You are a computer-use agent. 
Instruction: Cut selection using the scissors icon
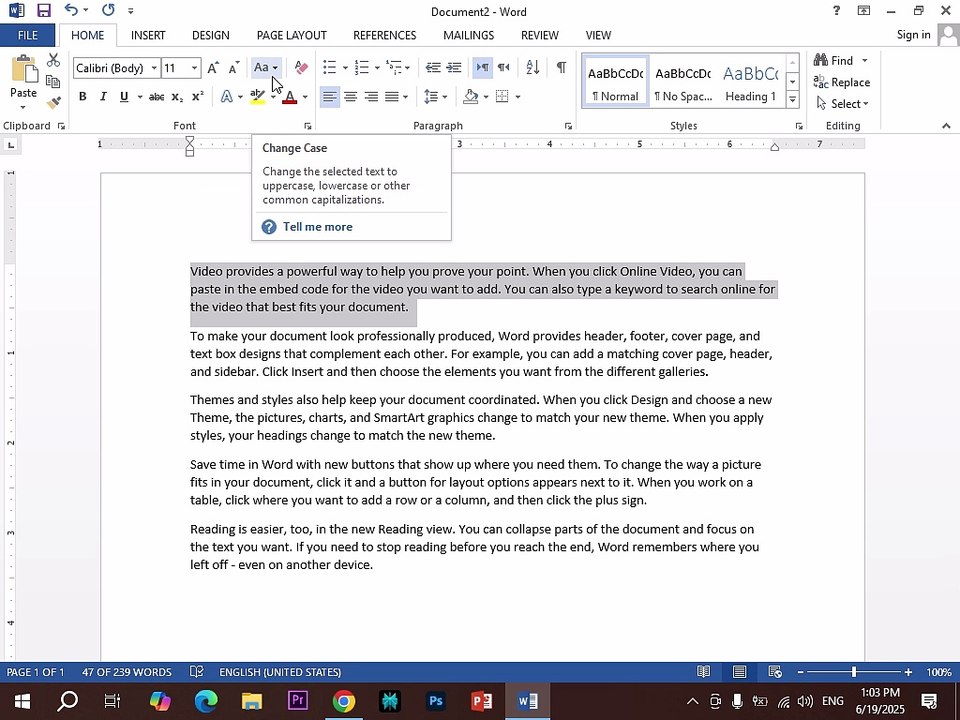pos(53,59)
